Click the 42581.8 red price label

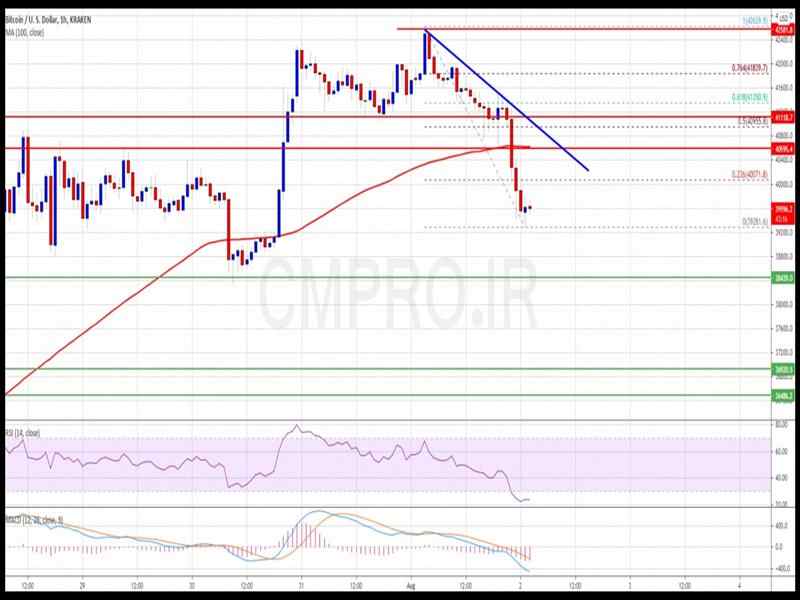783,30
